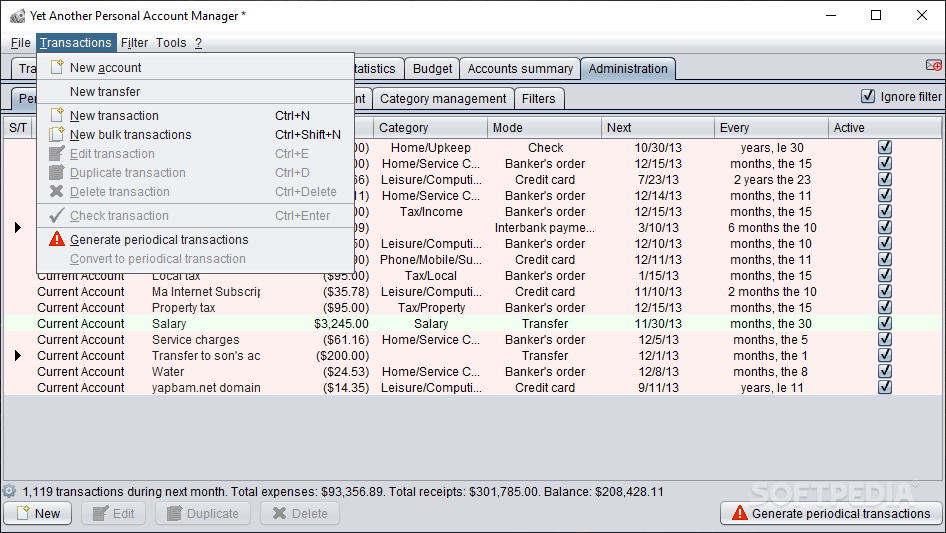This screenshot has height=533, width=946.
Task: Click the Interbank payme... mode cell
Action: click(x=545, y=228)
